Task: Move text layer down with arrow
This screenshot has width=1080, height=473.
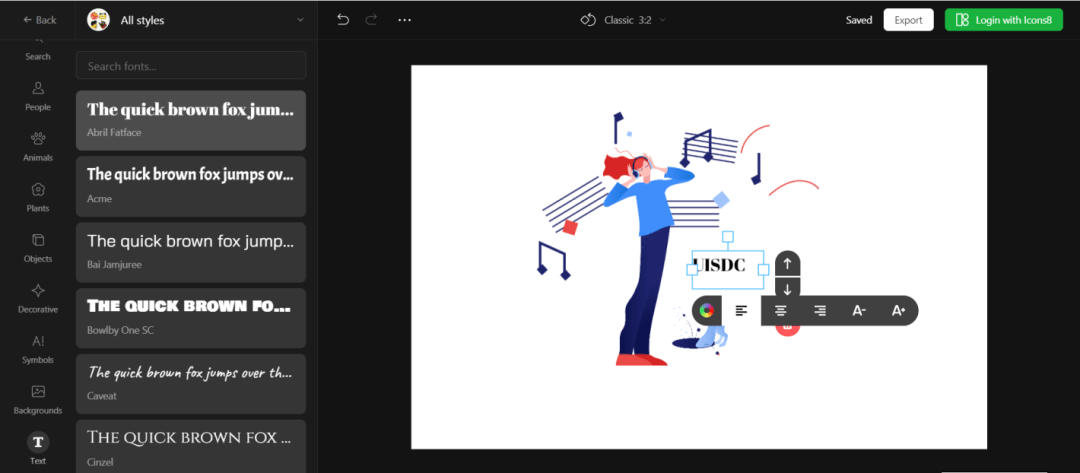Action: click(787, 289)
